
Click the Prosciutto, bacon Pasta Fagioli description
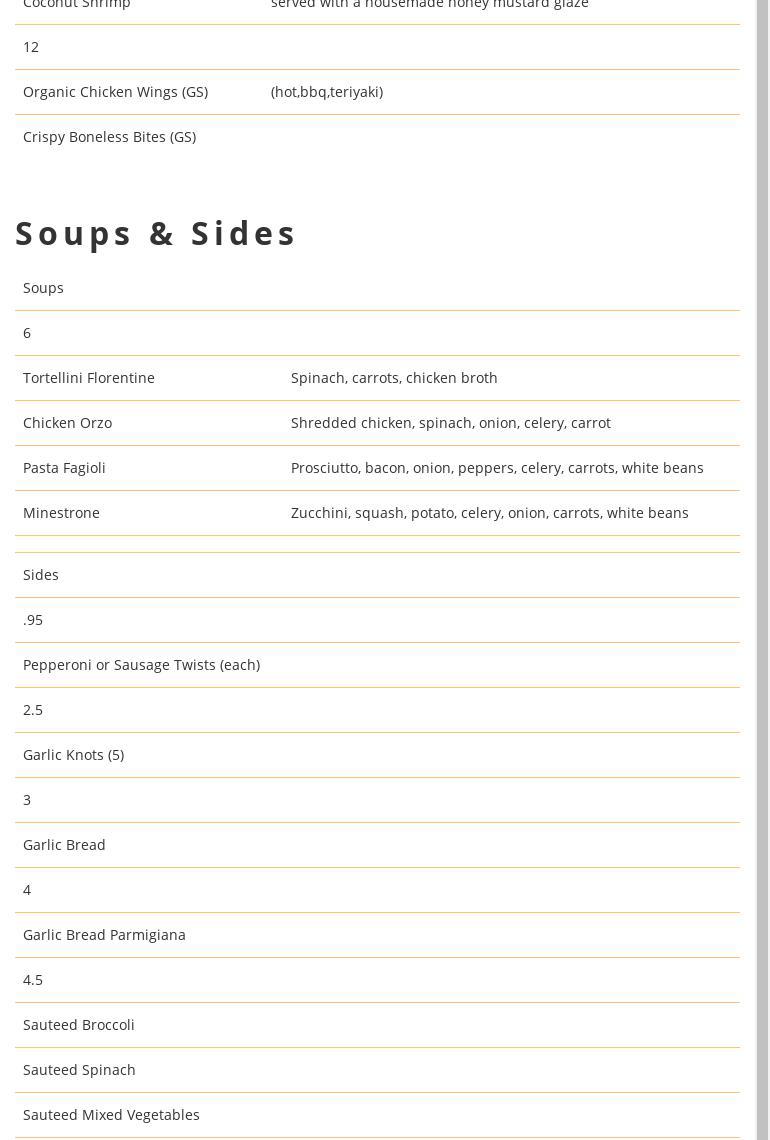497,468
